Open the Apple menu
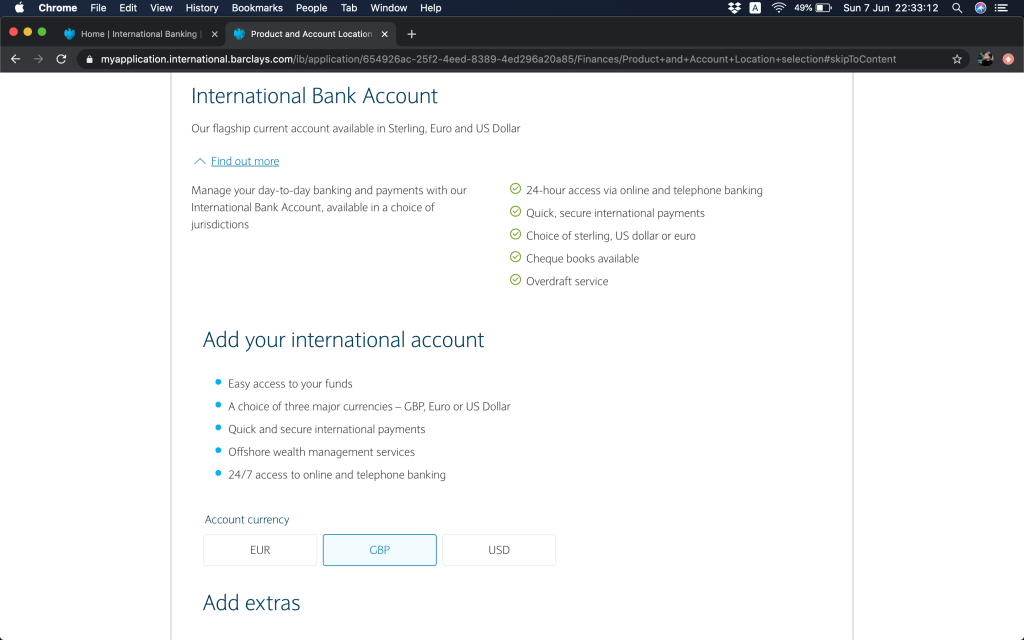This screenshot has height=640, width=1024. click(19, 8)
